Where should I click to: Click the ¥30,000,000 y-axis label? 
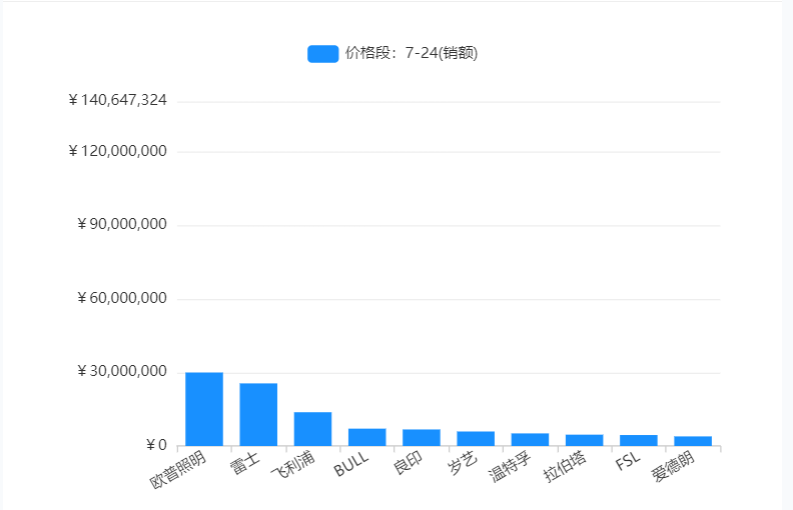tap(121, 371)
